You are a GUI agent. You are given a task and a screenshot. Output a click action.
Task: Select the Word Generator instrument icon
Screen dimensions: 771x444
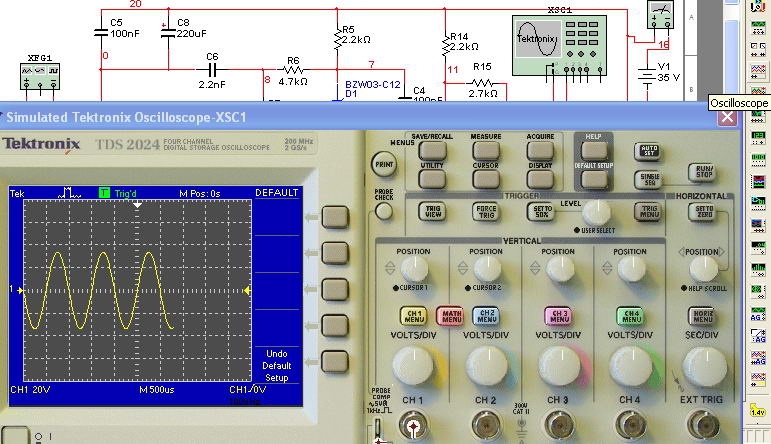pyautogui.click(x=758, y=159)
